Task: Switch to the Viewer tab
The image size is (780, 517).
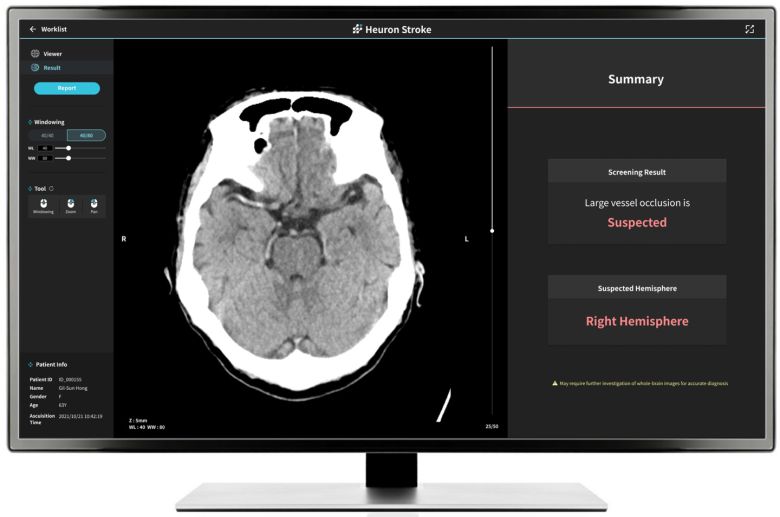Action: (x=52, y=54)
